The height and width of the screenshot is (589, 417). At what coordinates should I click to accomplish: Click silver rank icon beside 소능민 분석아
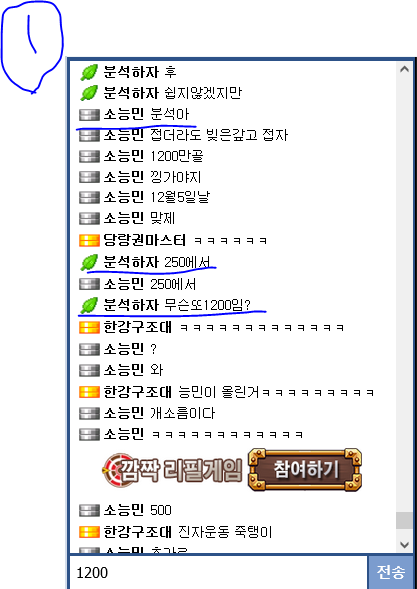[89, 115]
